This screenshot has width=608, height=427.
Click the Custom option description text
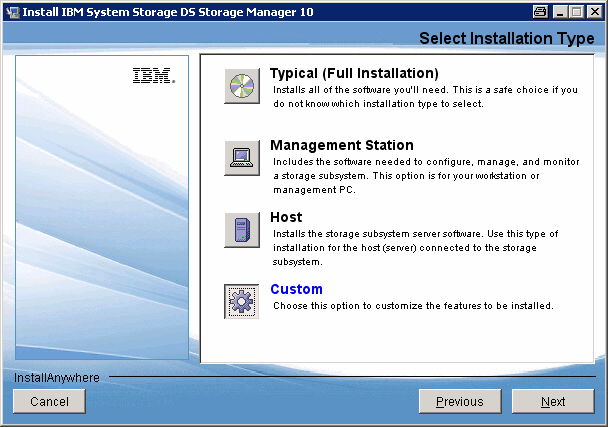pos(412,306)
